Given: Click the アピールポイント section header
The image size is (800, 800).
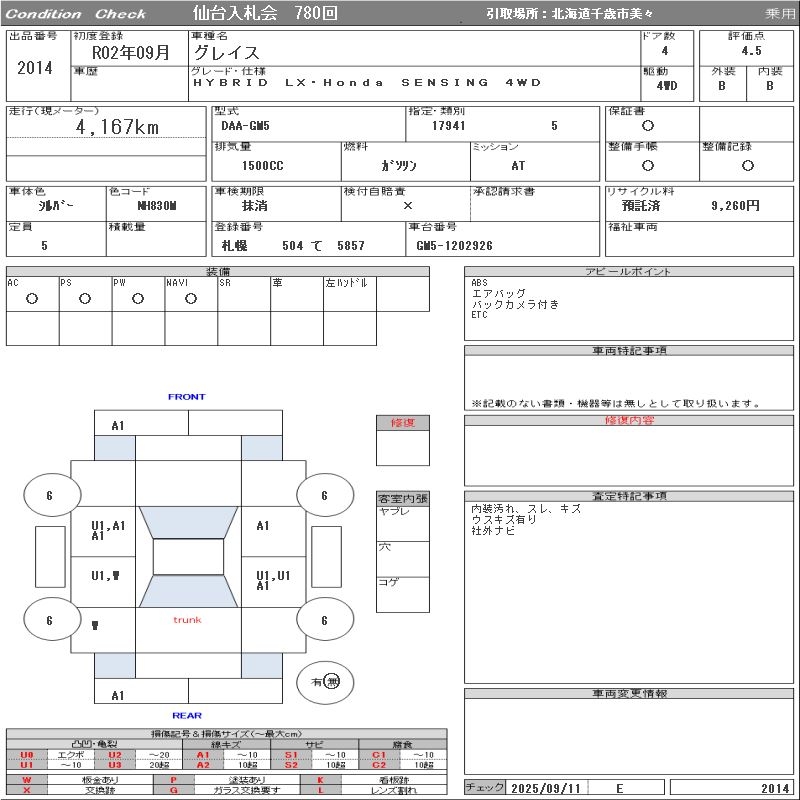Looking at the screenshot, I should click(628, 272).
